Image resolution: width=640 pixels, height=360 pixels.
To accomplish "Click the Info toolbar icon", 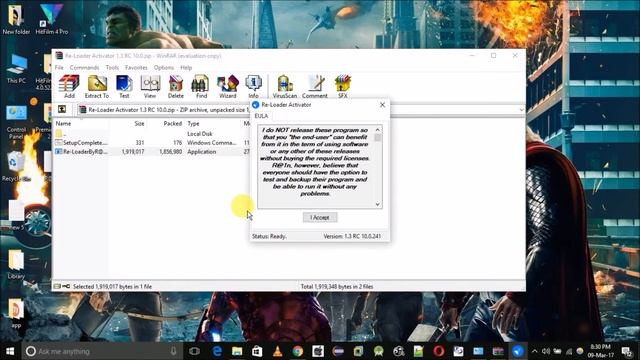I will (x=253, y=86).
